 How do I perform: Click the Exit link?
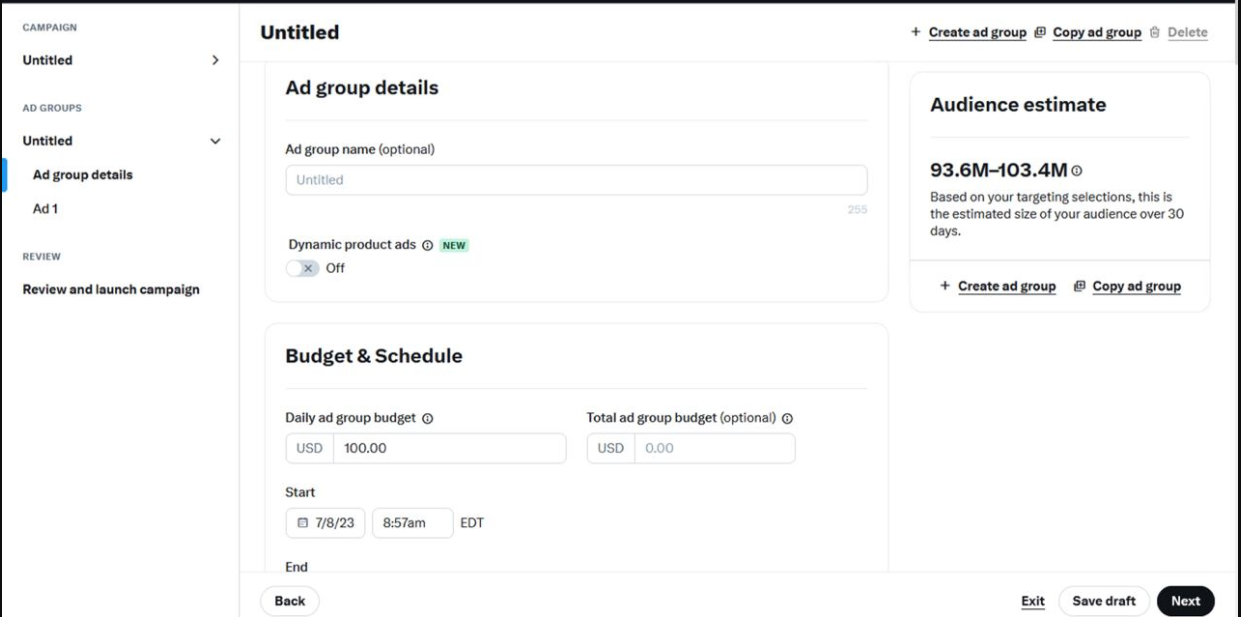1033,601
